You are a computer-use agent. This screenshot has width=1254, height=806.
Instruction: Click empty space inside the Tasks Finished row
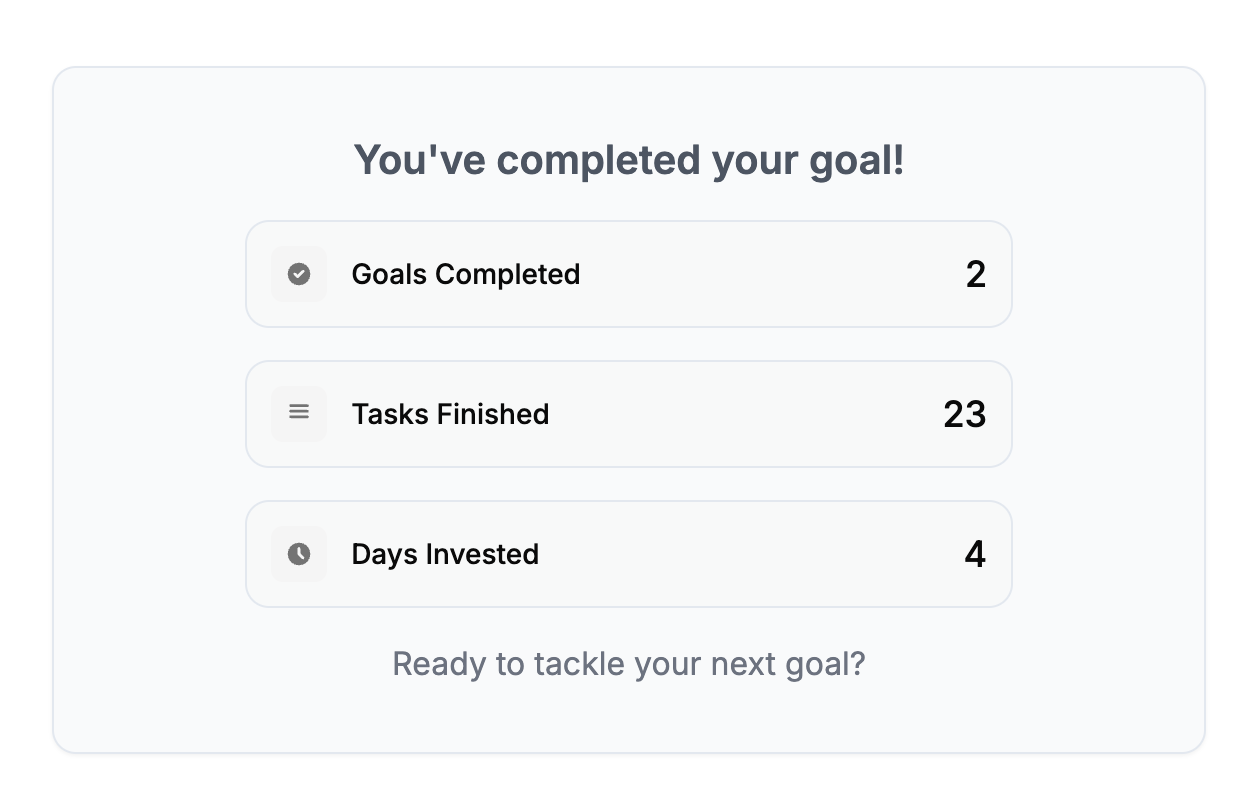tap(750, 414)
